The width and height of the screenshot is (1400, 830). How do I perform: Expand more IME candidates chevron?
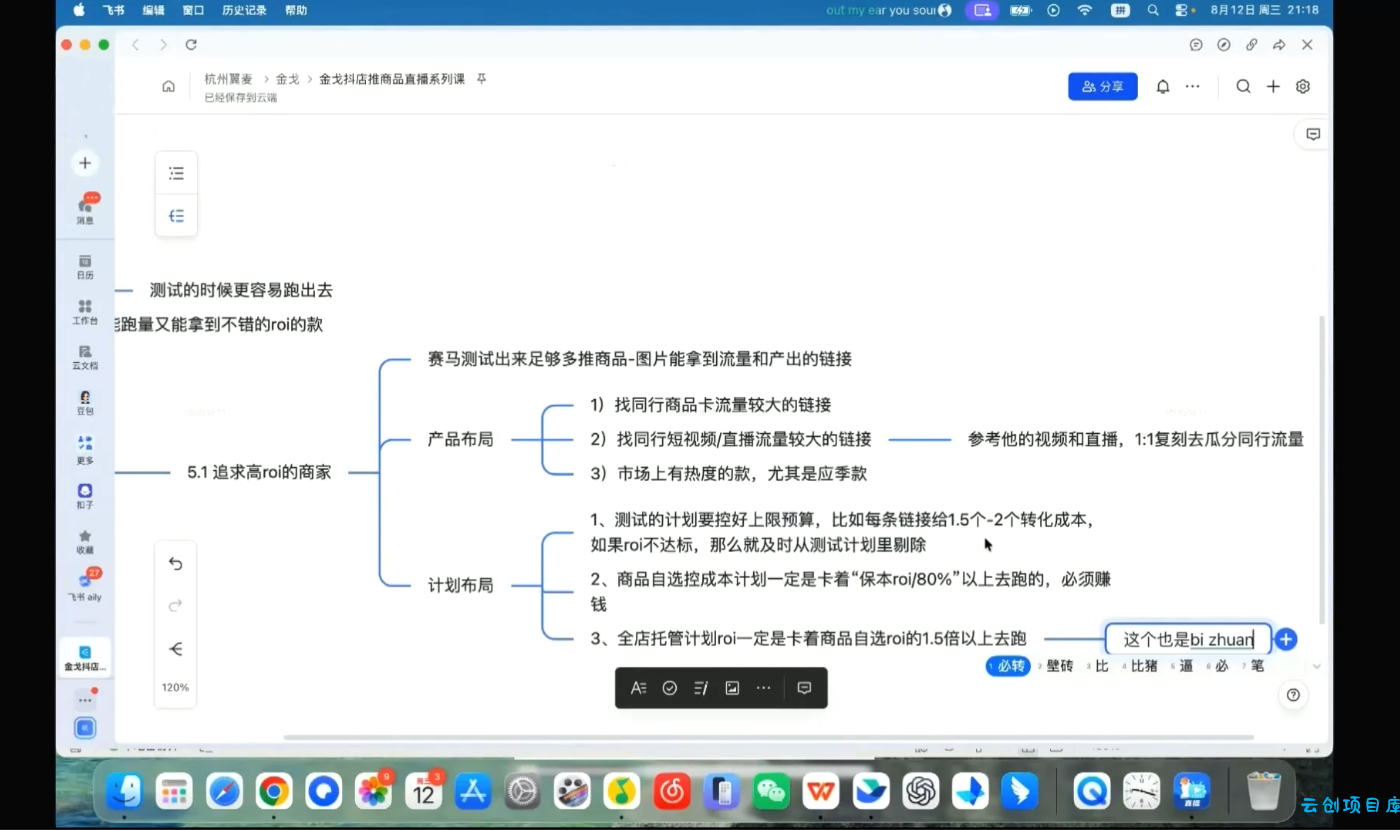pyautogui.click(x=1317, y=666)
